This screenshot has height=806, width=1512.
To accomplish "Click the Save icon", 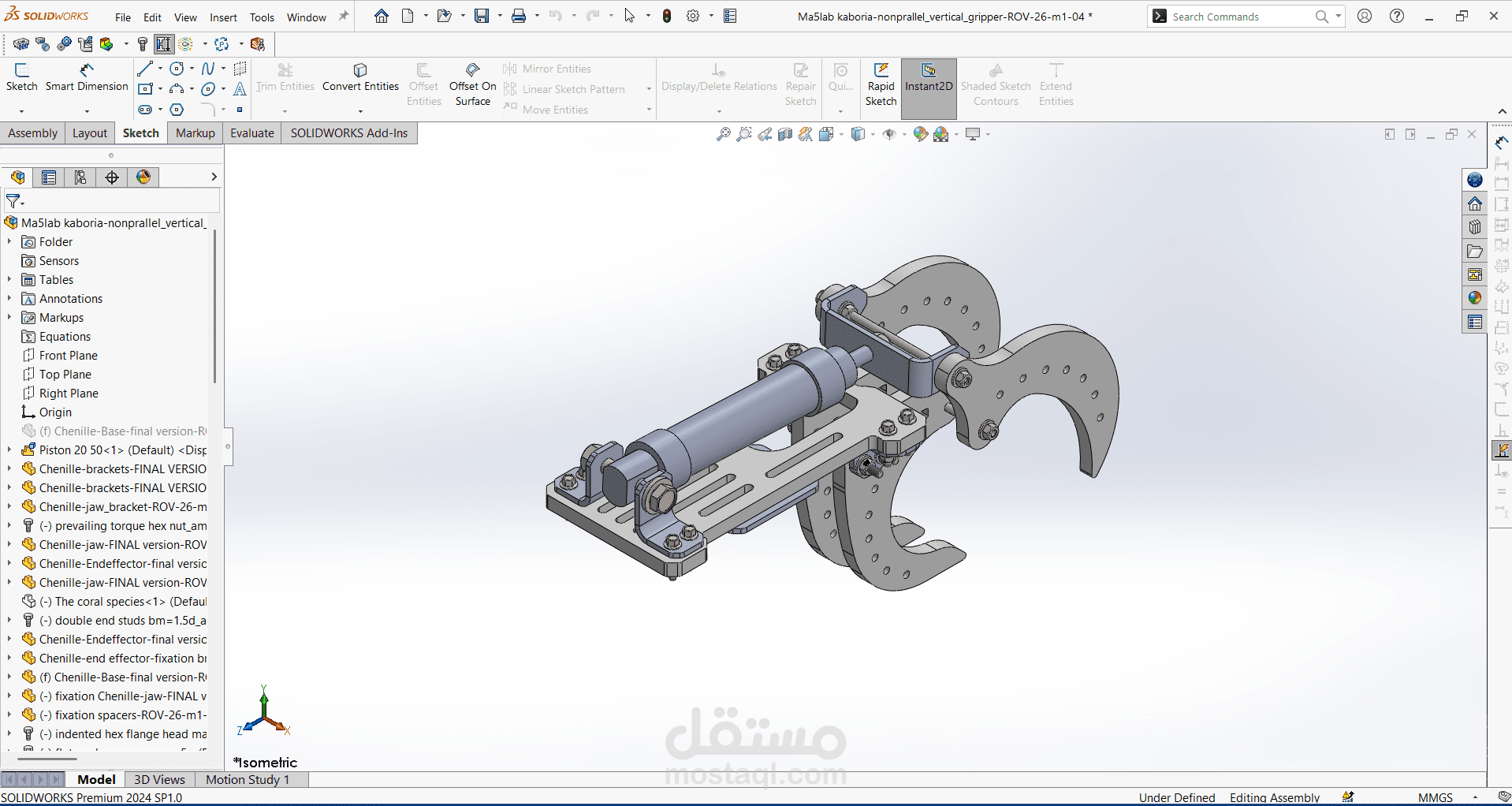I will pos(482,16).
